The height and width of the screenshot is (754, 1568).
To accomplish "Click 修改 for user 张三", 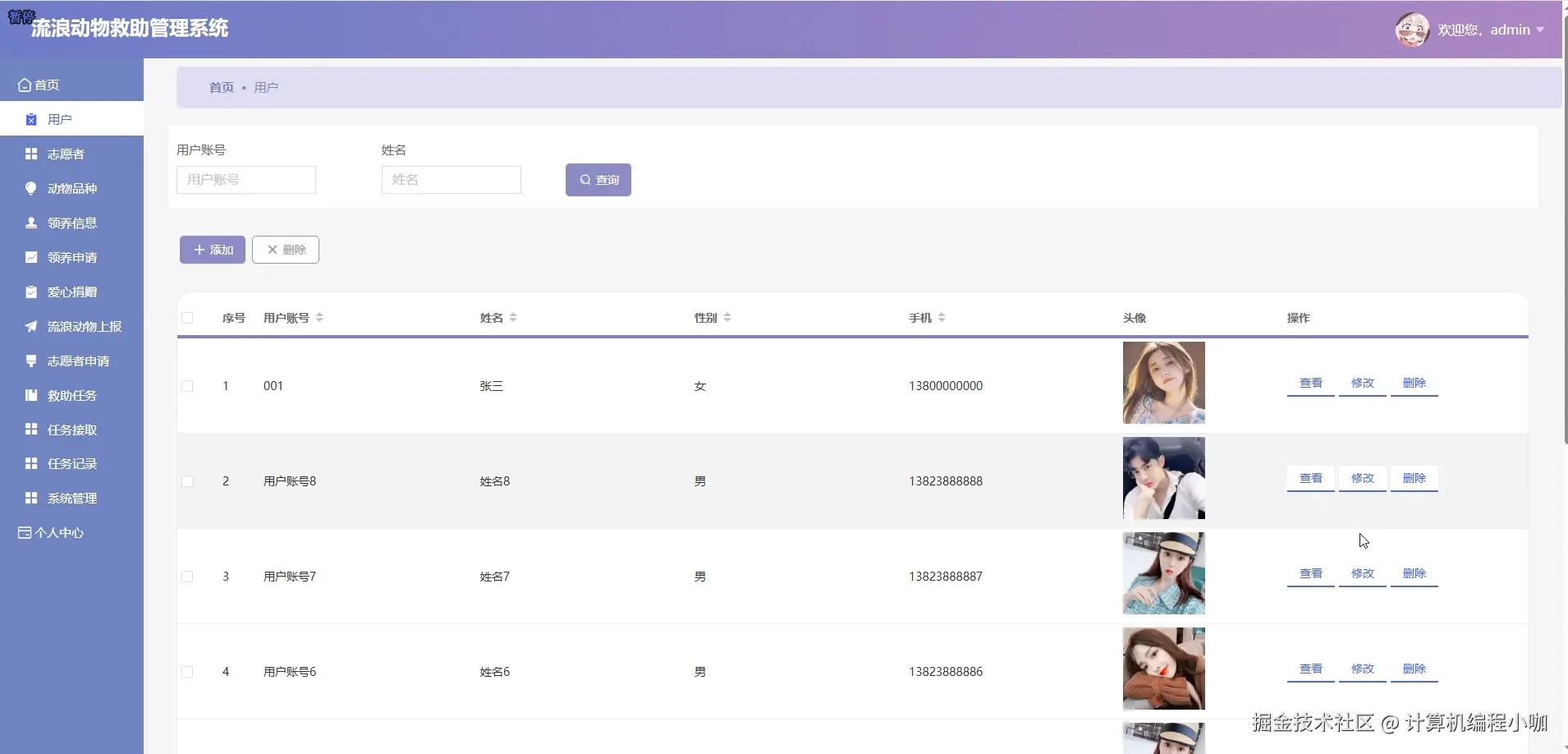I will click(1363, 384).
